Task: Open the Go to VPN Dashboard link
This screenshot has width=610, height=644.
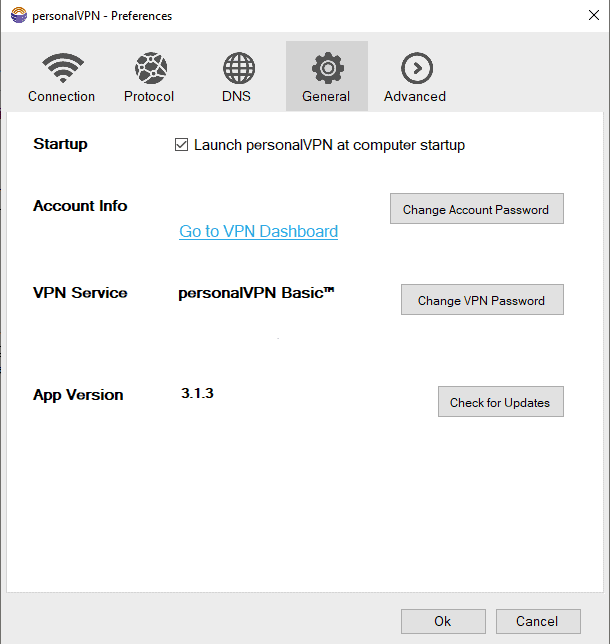Action: pyautogui.click(x=258, y=231)
